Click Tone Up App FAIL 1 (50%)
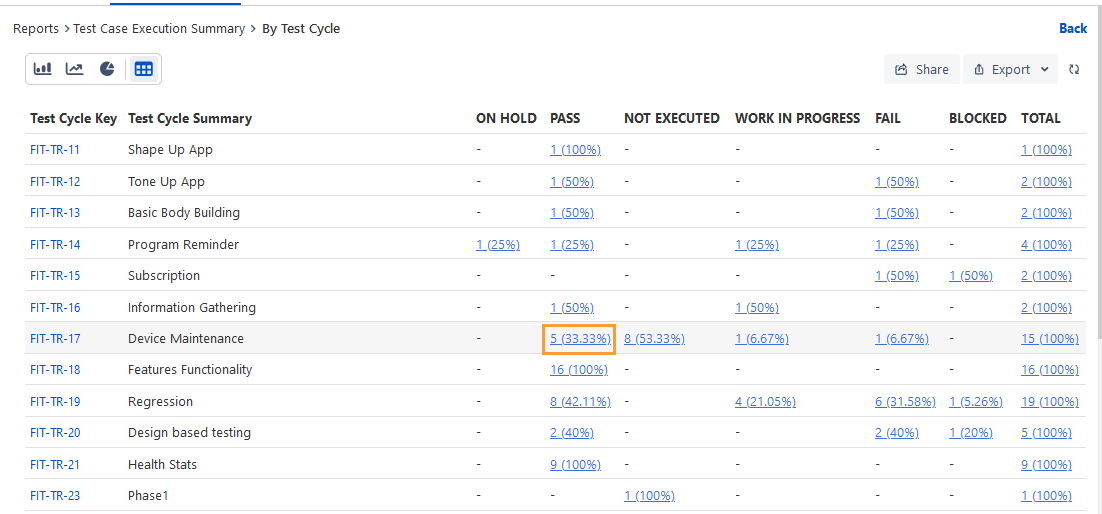1102x514 pixels. point(897,181)
